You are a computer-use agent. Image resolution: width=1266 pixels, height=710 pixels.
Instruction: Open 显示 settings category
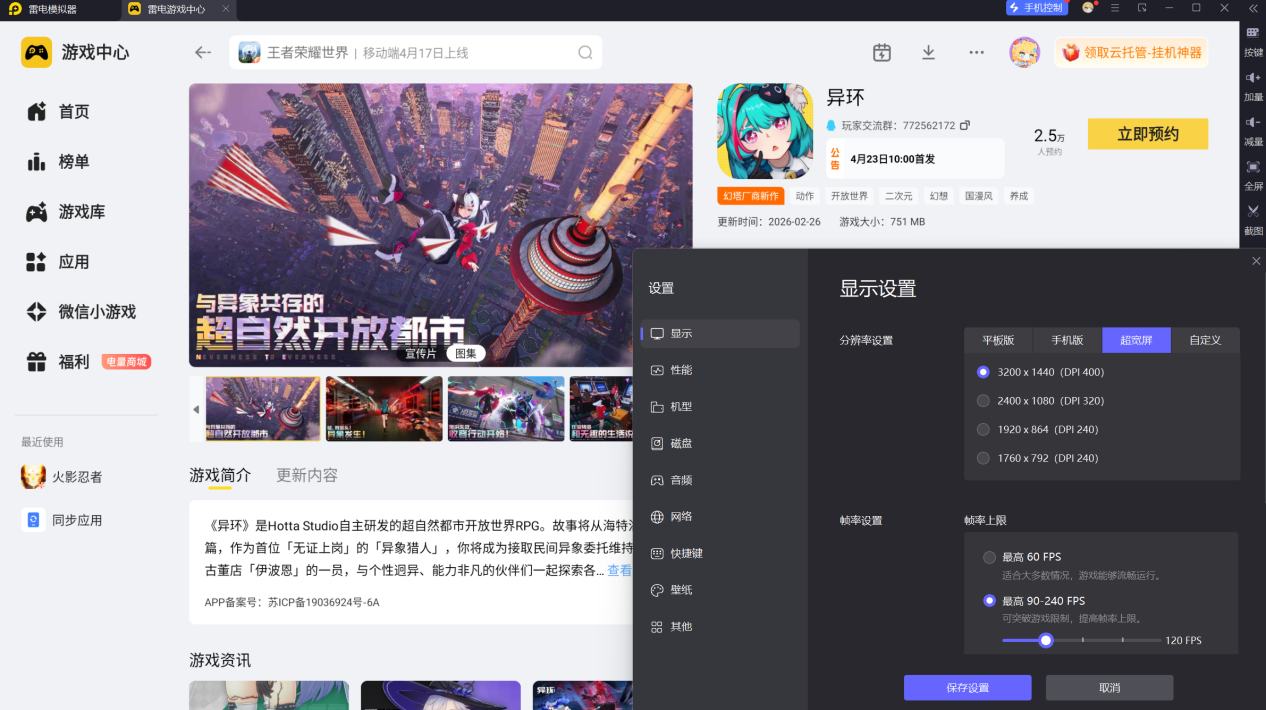click(x=720, y=334)
